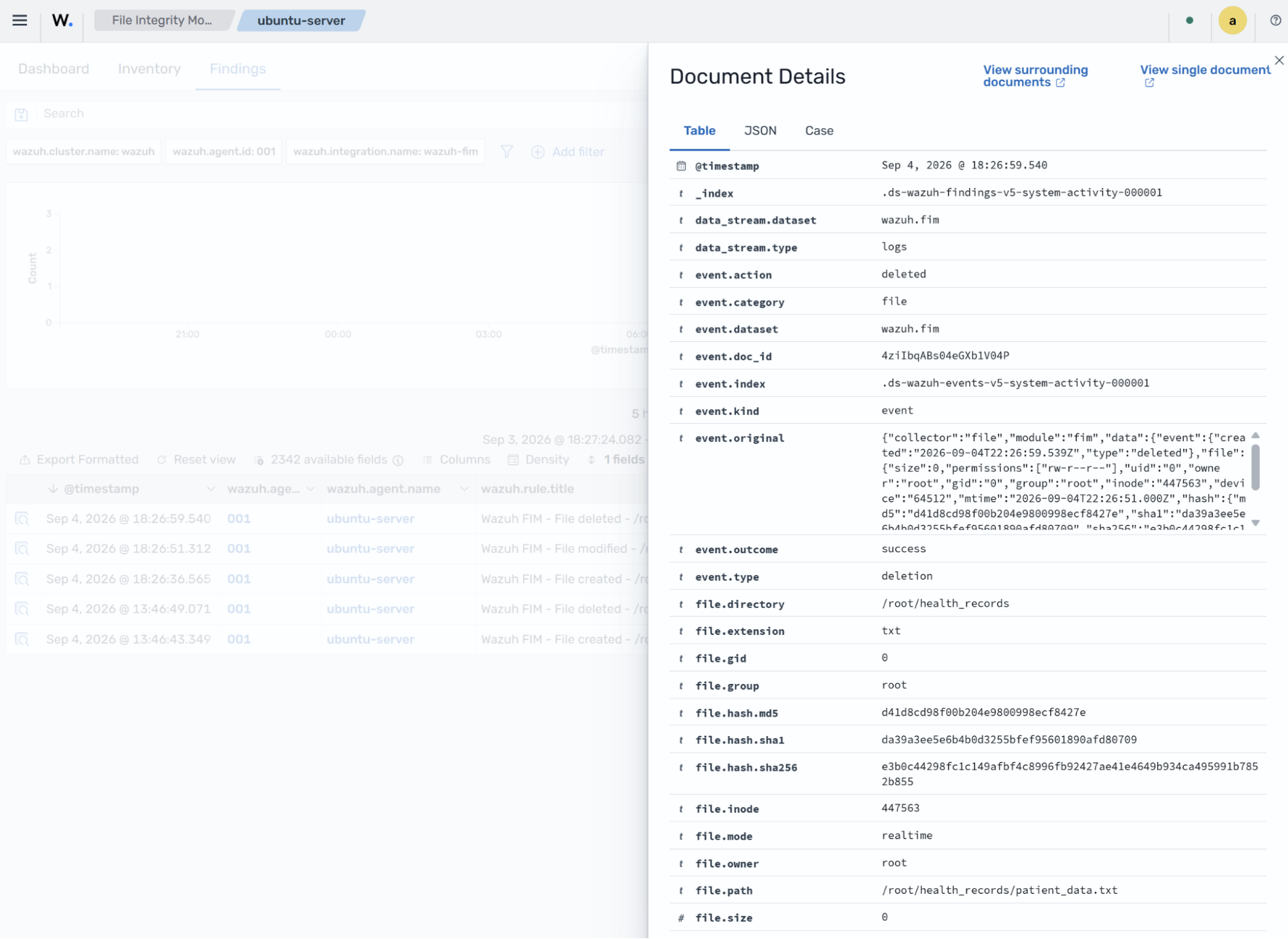The image size is (1288, 939).
Task: Click scroll-down arrow in event.original value
Action: coord(1255,523)
